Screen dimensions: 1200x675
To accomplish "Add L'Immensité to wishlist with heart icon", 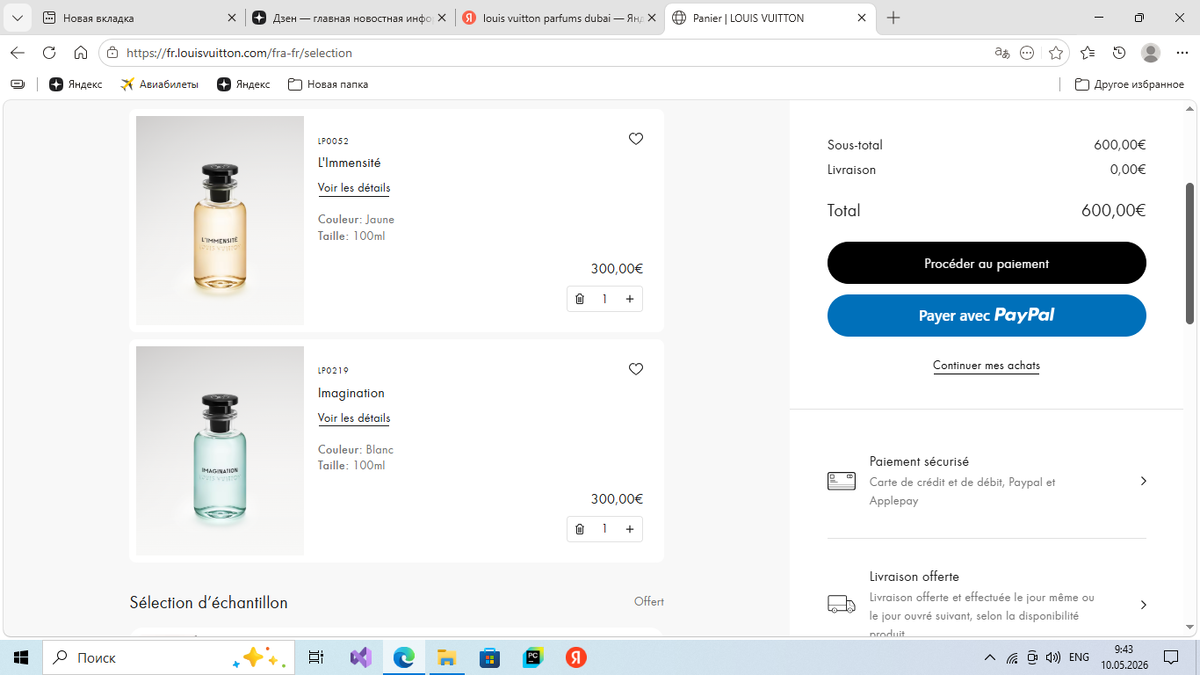I will point(636,139).
